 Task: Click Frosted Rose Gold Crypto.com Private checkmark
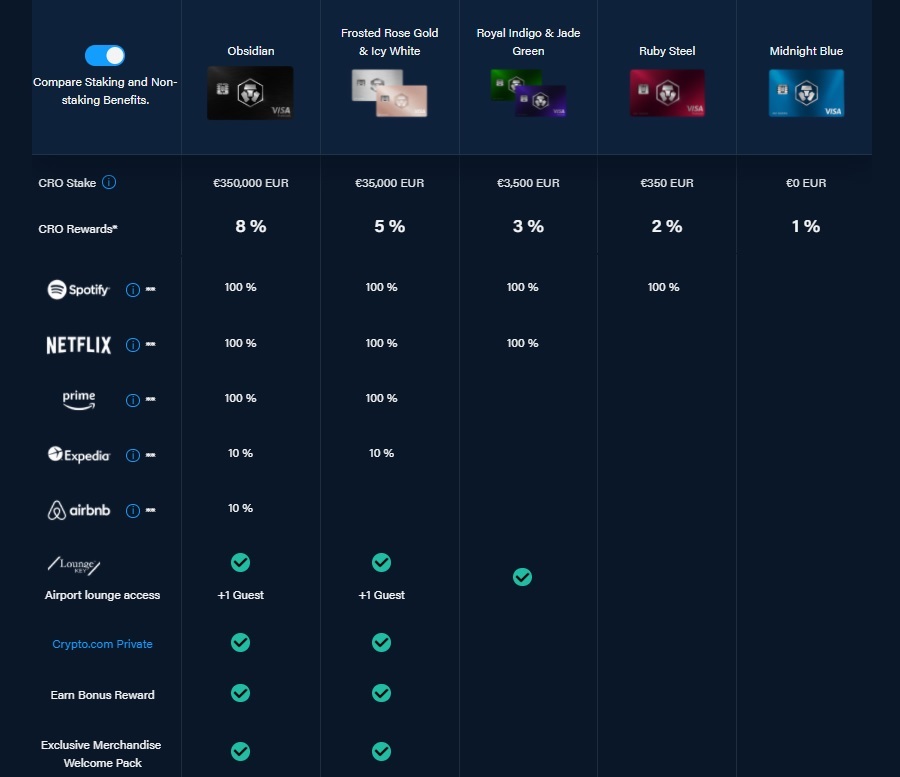382,642
